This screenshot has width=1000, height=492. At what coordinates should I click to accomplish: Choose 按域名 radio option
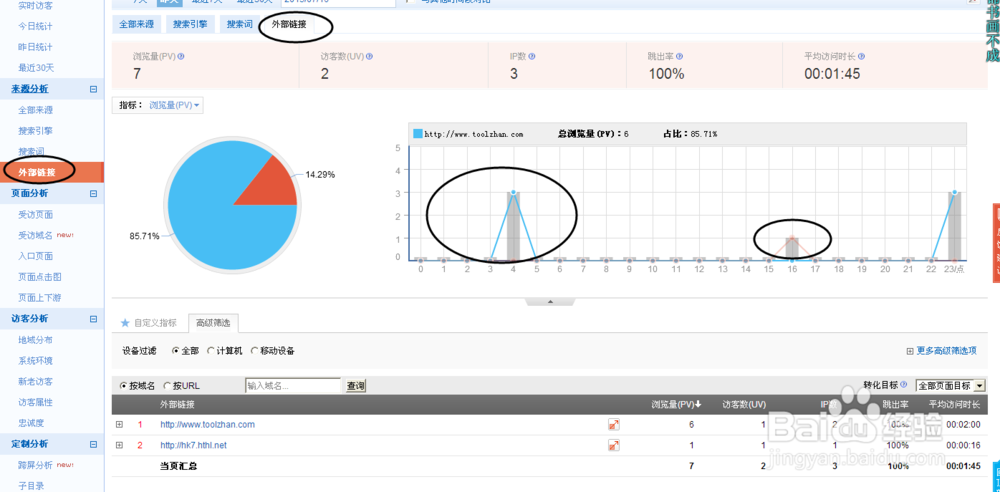[x=123, y=386]
